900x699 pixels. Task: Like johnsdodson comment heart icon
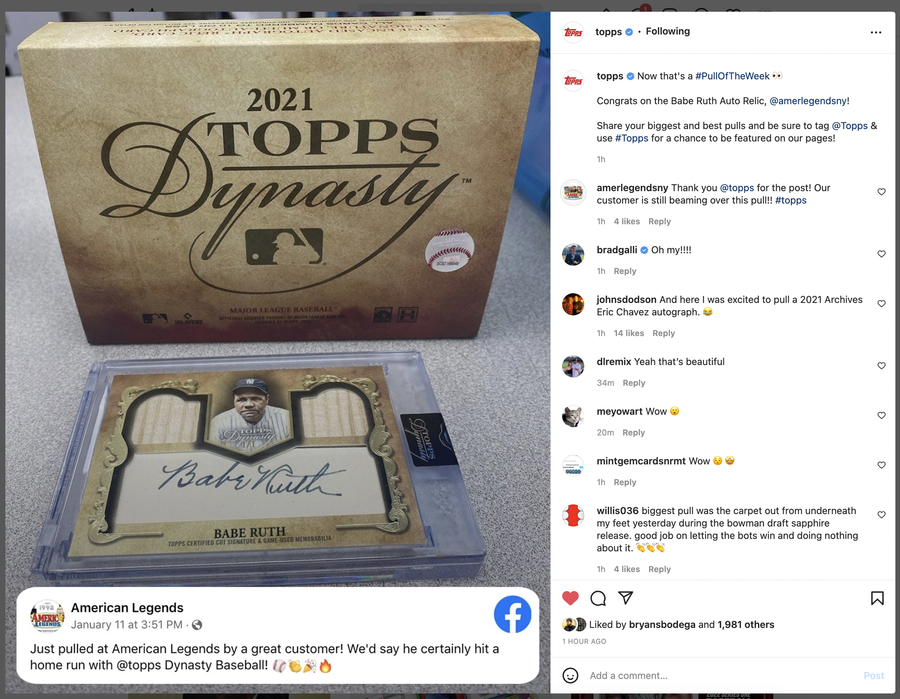[x=882, y=304]
